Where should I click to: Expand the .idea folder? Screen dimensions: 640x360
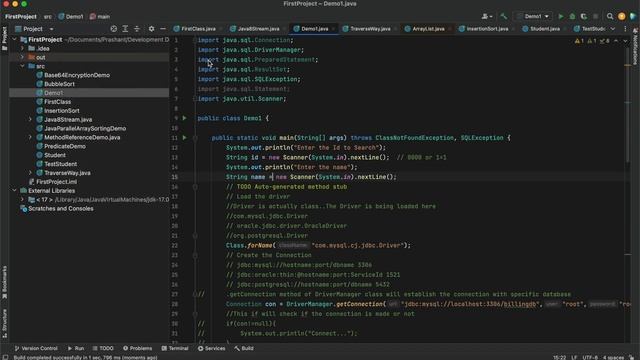(x=22, y=49)
